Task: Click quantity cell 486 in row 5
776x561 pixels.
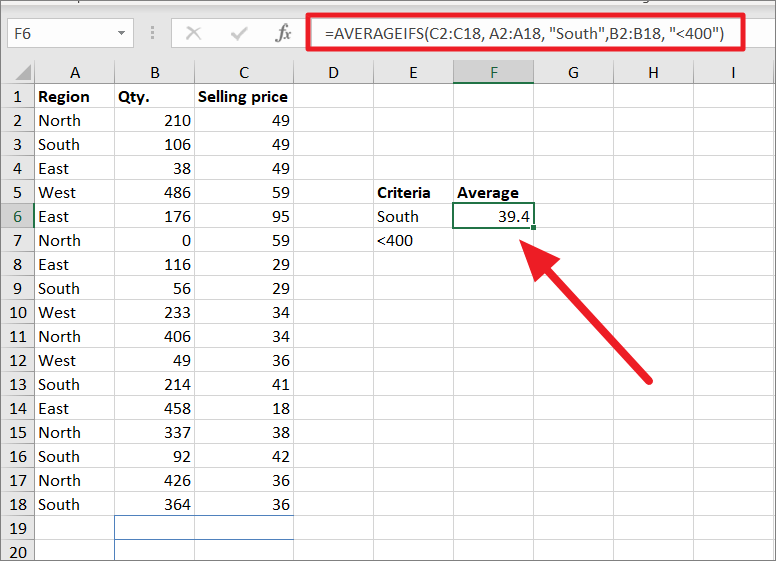Action: click(154, 192)
